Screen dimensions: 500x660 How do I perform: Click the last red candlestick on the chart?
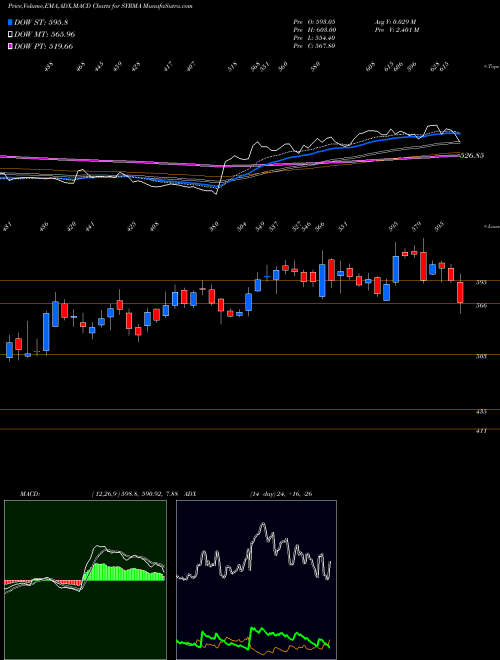(460, 292)
